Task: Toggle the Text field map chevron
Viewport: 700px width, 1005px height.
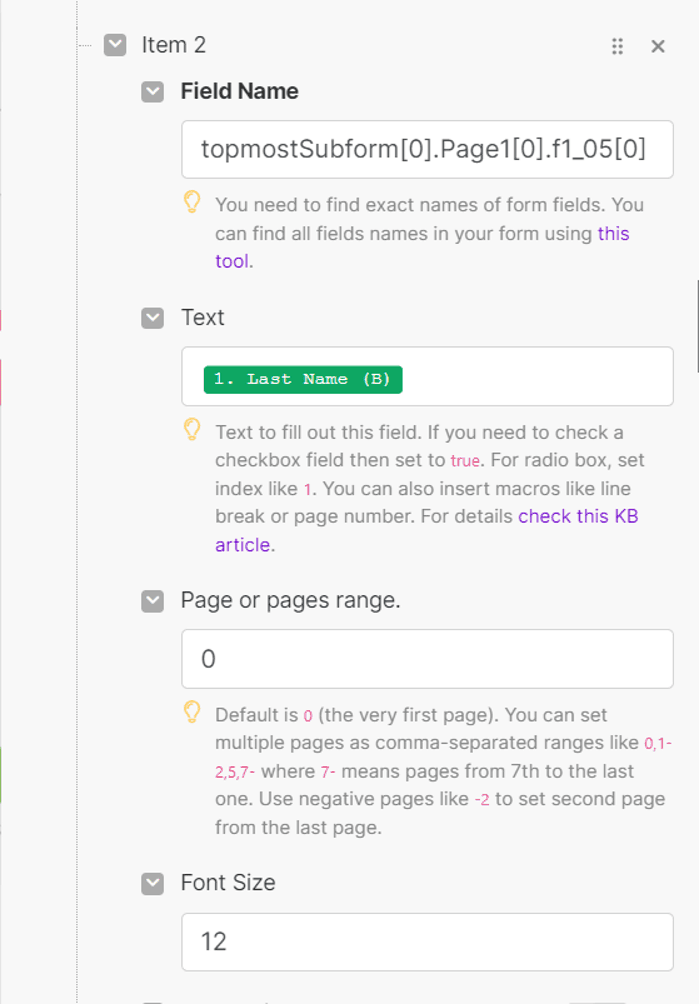Action: point(153,318)
